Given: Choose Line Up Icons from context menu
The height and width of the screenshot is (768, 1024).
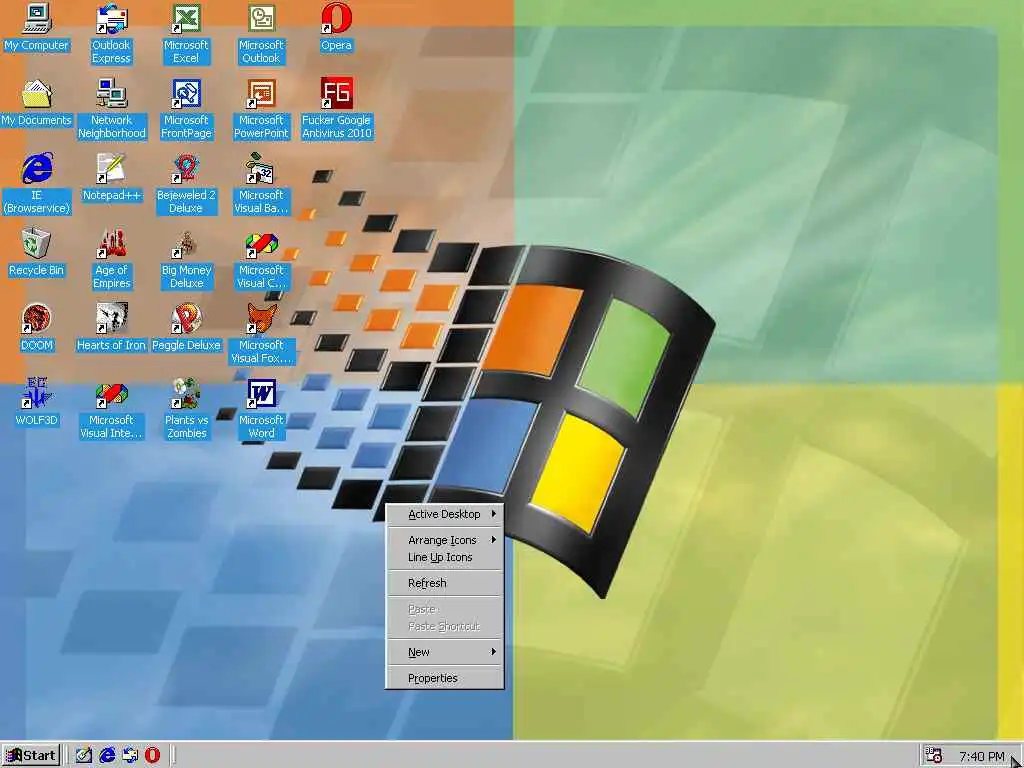Looking at the screenshot, I should 445,557.
